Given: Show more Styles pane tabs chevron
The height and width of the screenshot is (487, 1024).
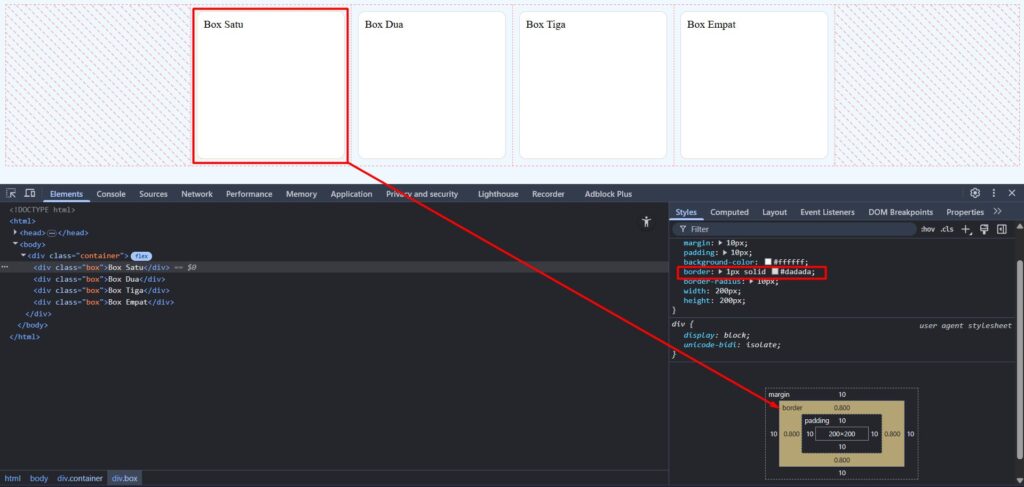Looking at the screenshot, I should 997,212.
